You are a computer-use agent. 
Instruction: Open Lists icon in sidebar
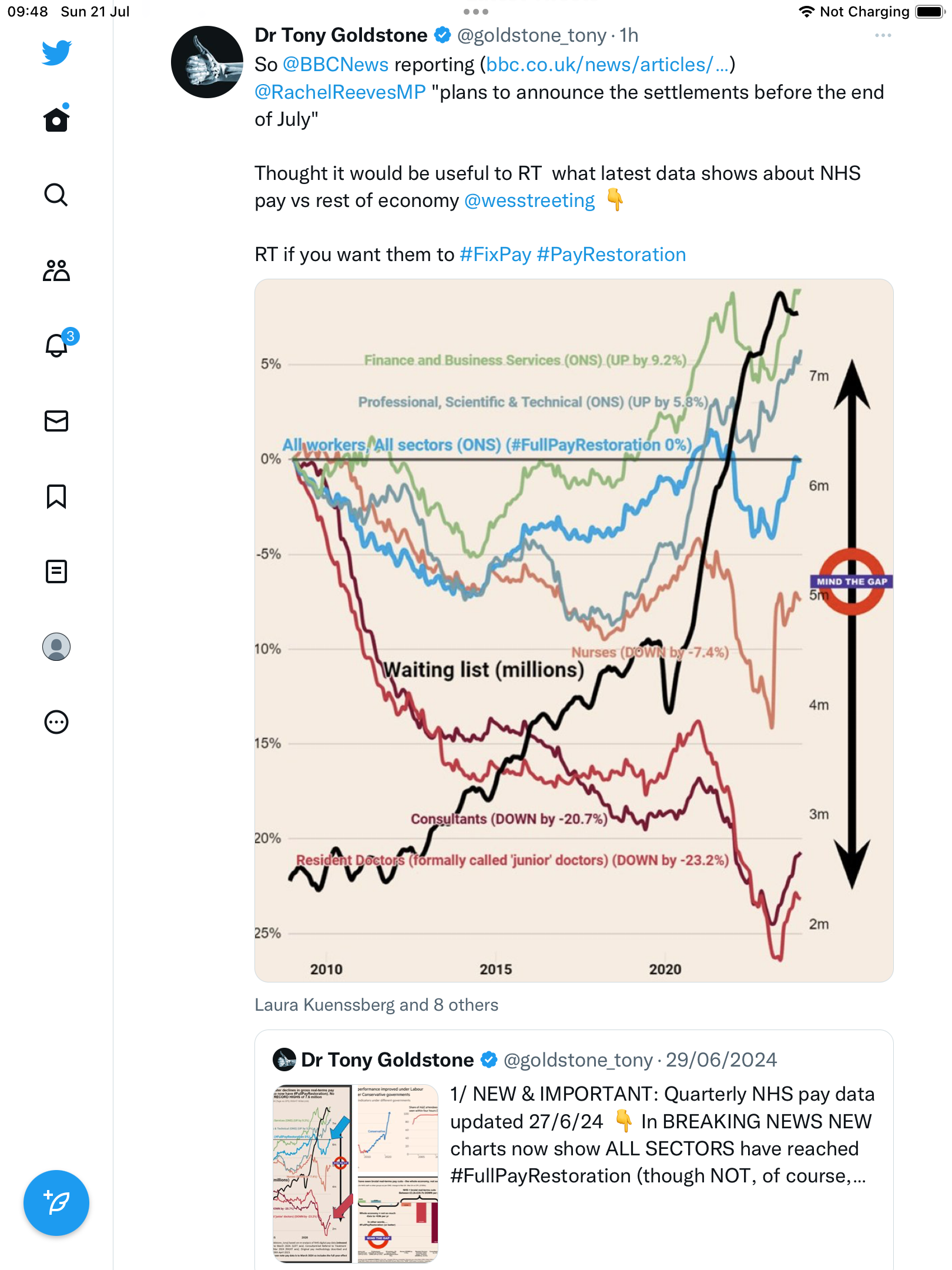tap(56, 571)
